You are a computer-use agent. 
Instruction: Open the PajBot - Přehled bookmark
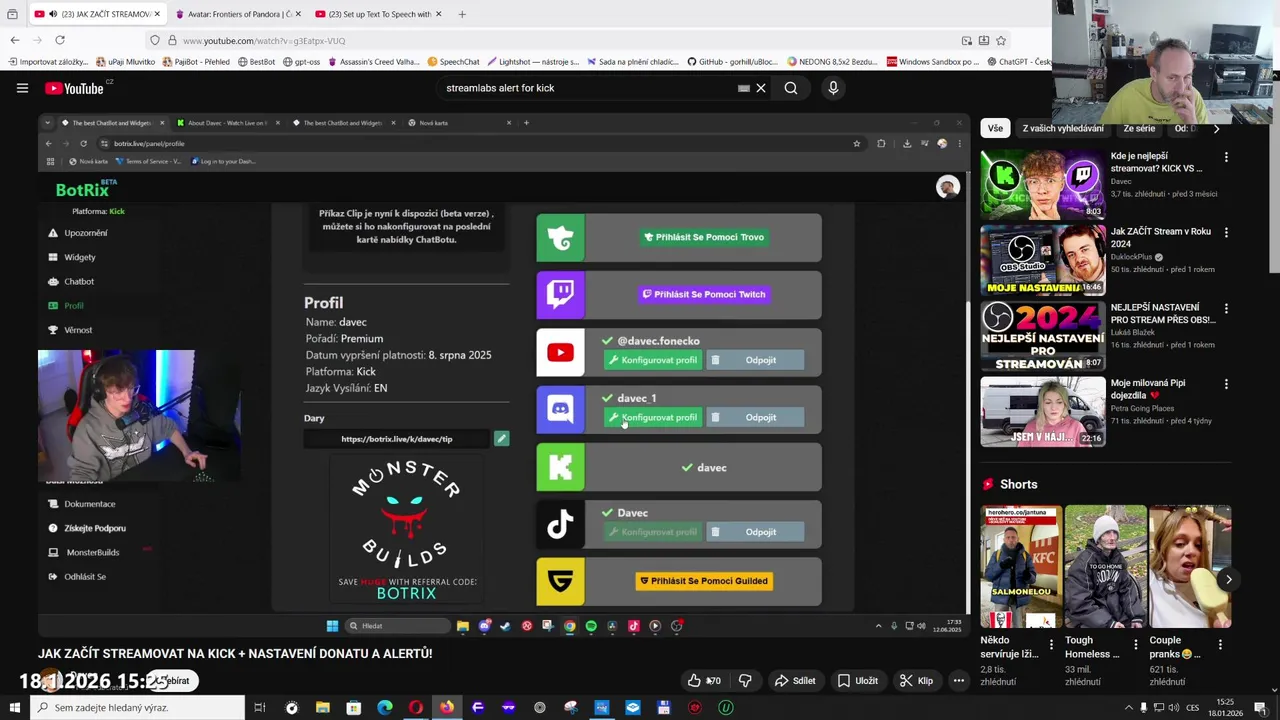196,62
